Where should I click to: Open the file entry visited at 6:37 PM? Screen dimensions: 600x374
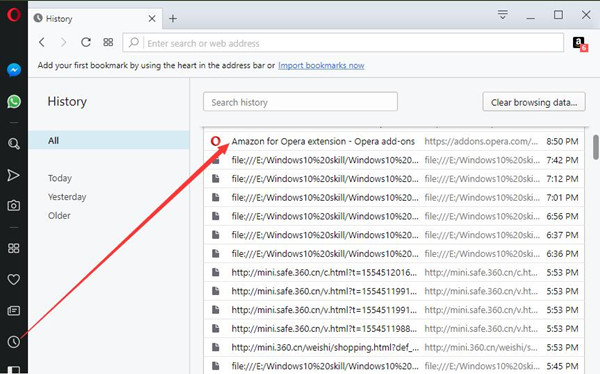point(394,235)
